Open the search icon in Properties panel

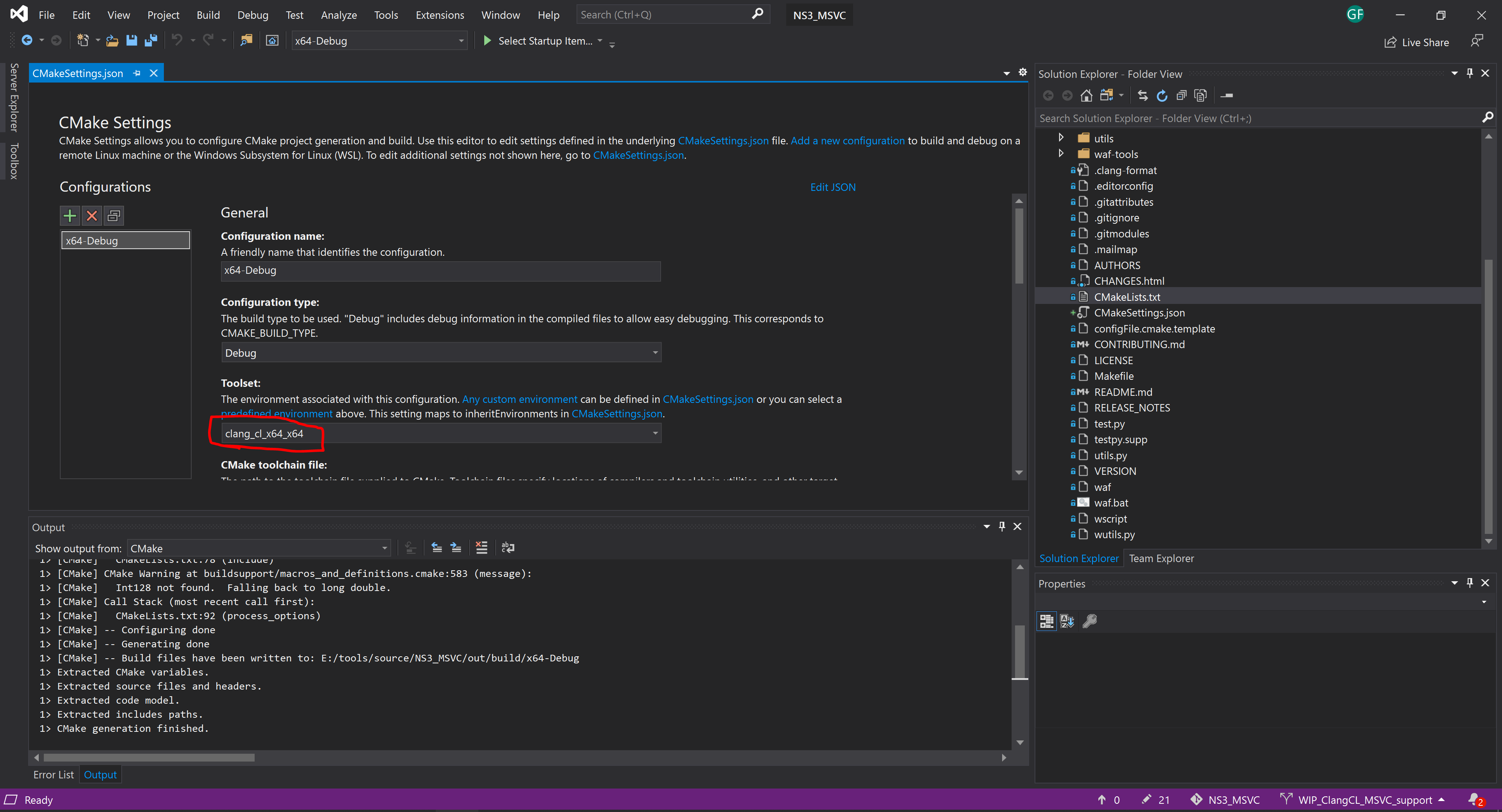[x=1090, y=621]
